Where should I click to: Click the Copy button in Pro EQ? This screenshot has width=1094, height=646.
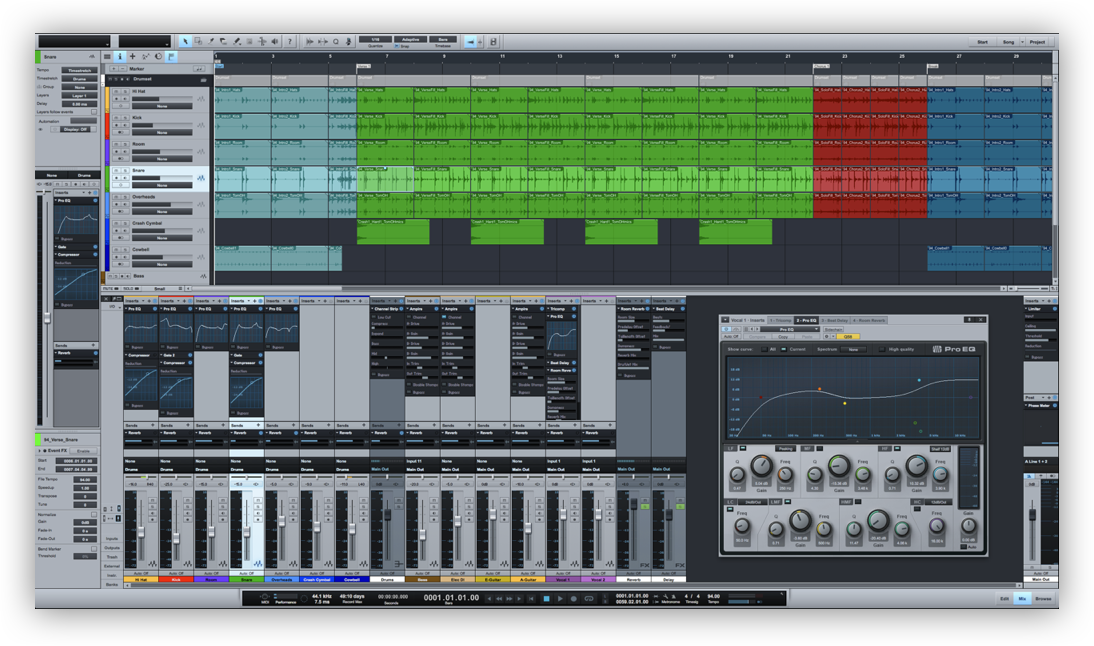[x=783, y=336]
